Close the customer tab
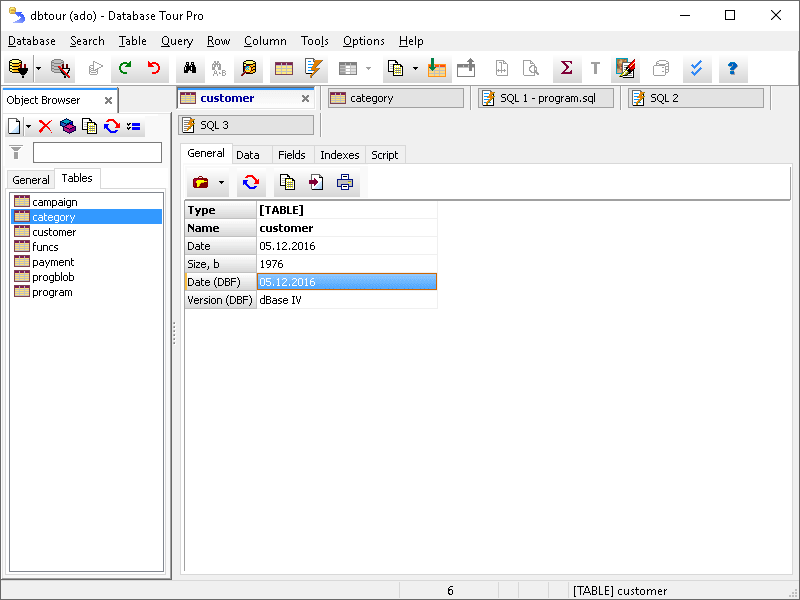 tap(305, 98)
